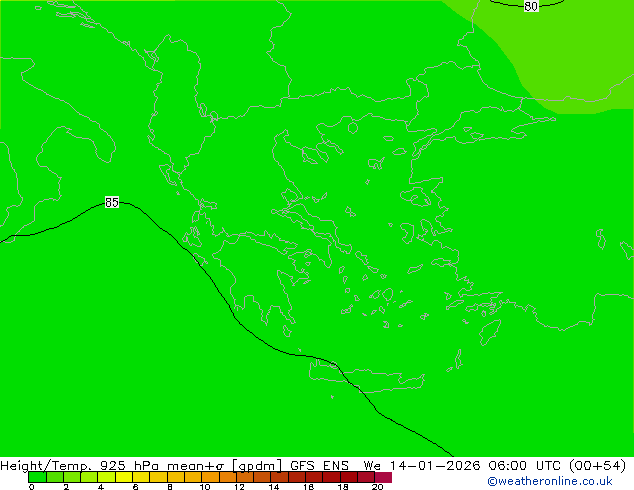Click the '06:00 UTC' time text
634x490 pixels.
524,466
